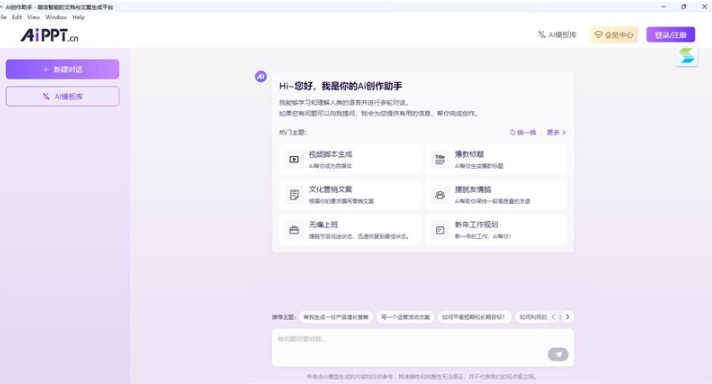The width and height of the screenshot is (712, 384).
Task: Click the 推荐主题 label
Action: pyautogui.click(x=284, y=317)
